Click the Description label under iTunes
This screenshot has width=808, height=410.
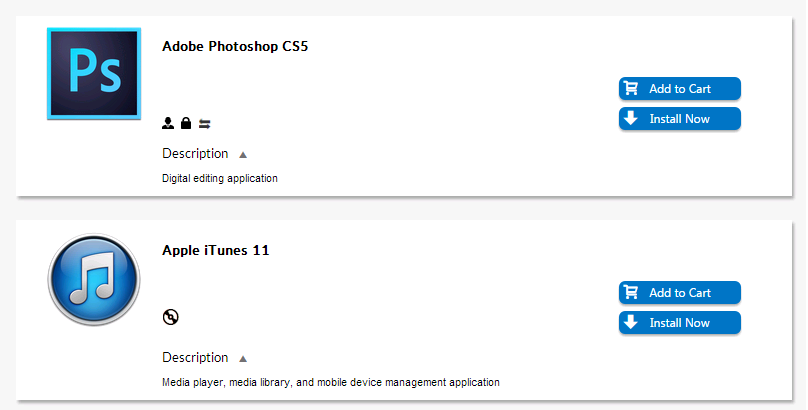click(x=195, y=358)
